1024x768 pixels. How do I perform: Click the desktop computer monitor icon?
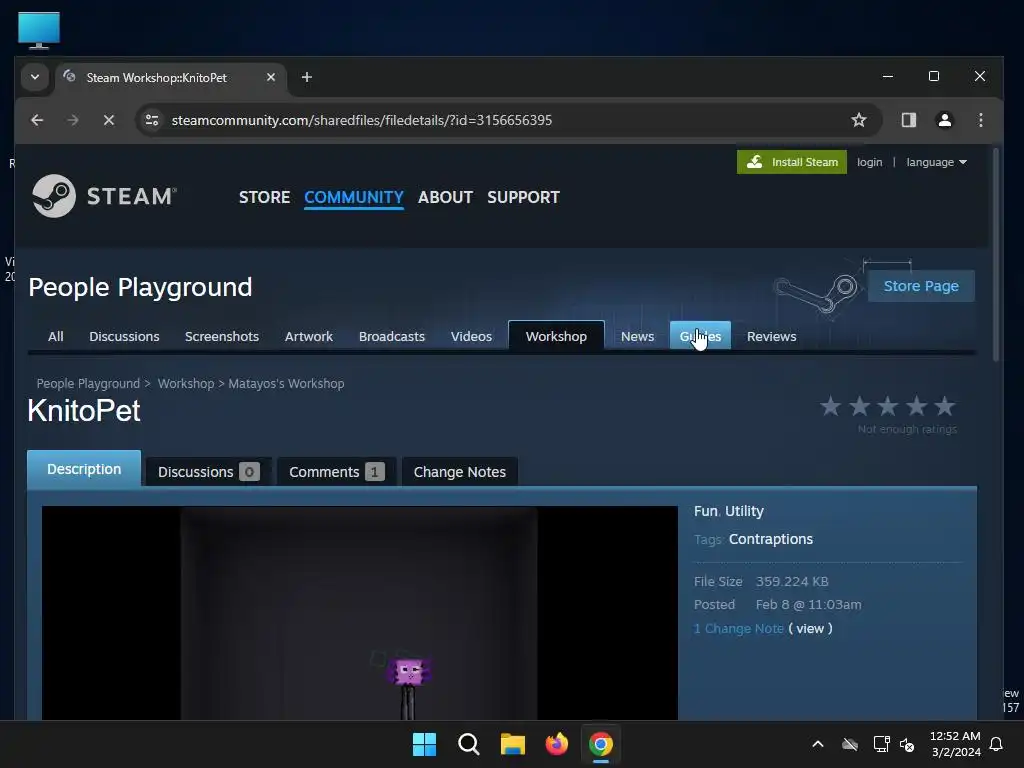[39, 30]
